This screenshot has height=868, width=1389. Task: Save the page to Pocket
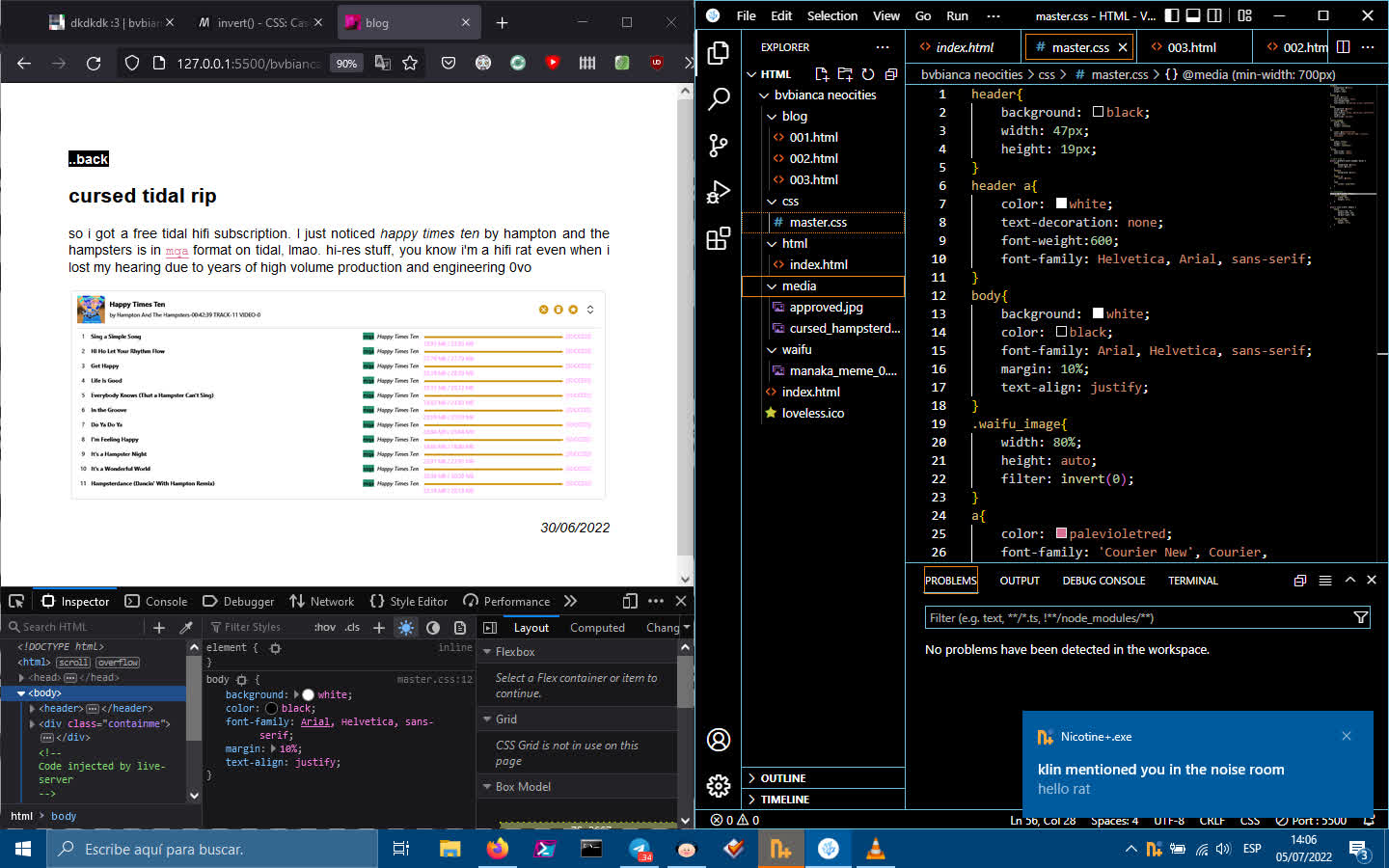449,63
